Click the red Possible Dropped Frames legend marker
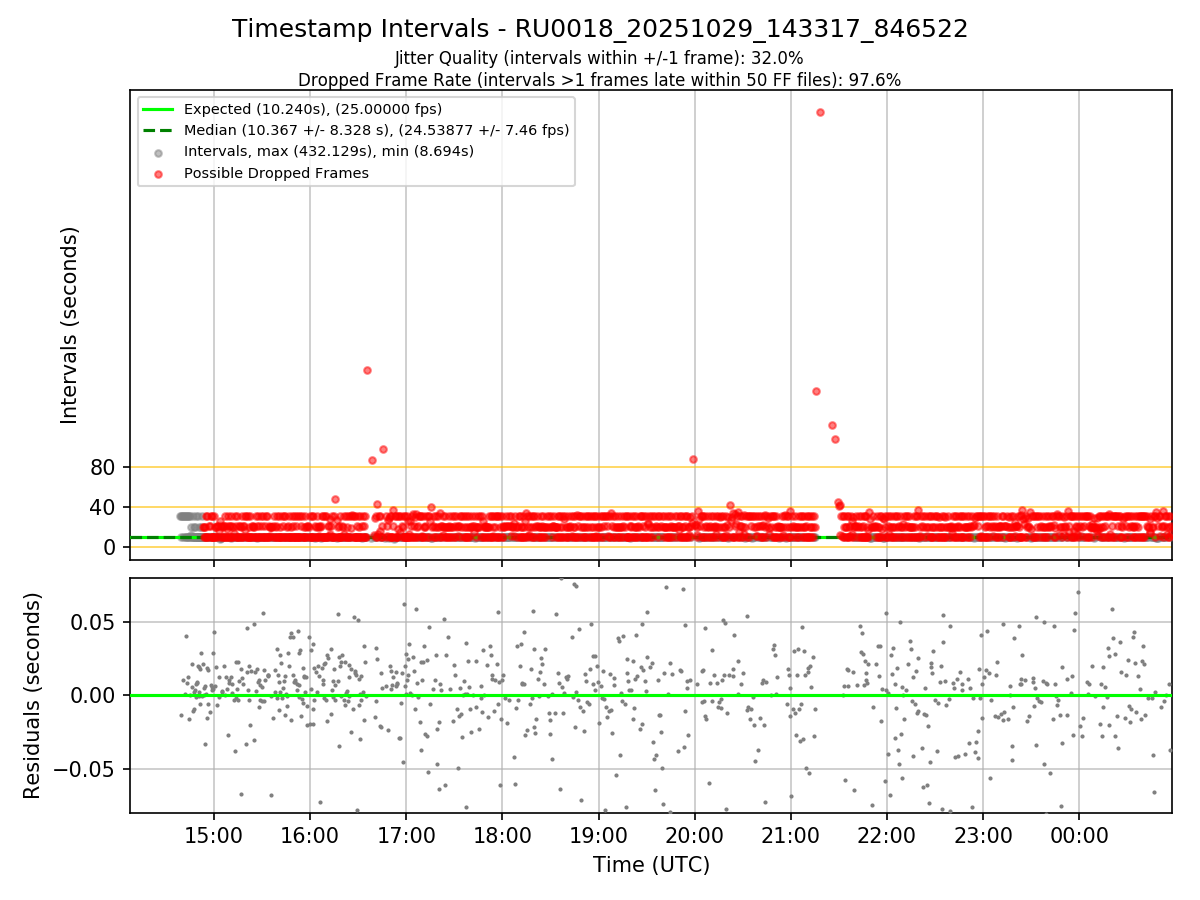Viewport: 1200px width, 900px height. coord(158,173)
